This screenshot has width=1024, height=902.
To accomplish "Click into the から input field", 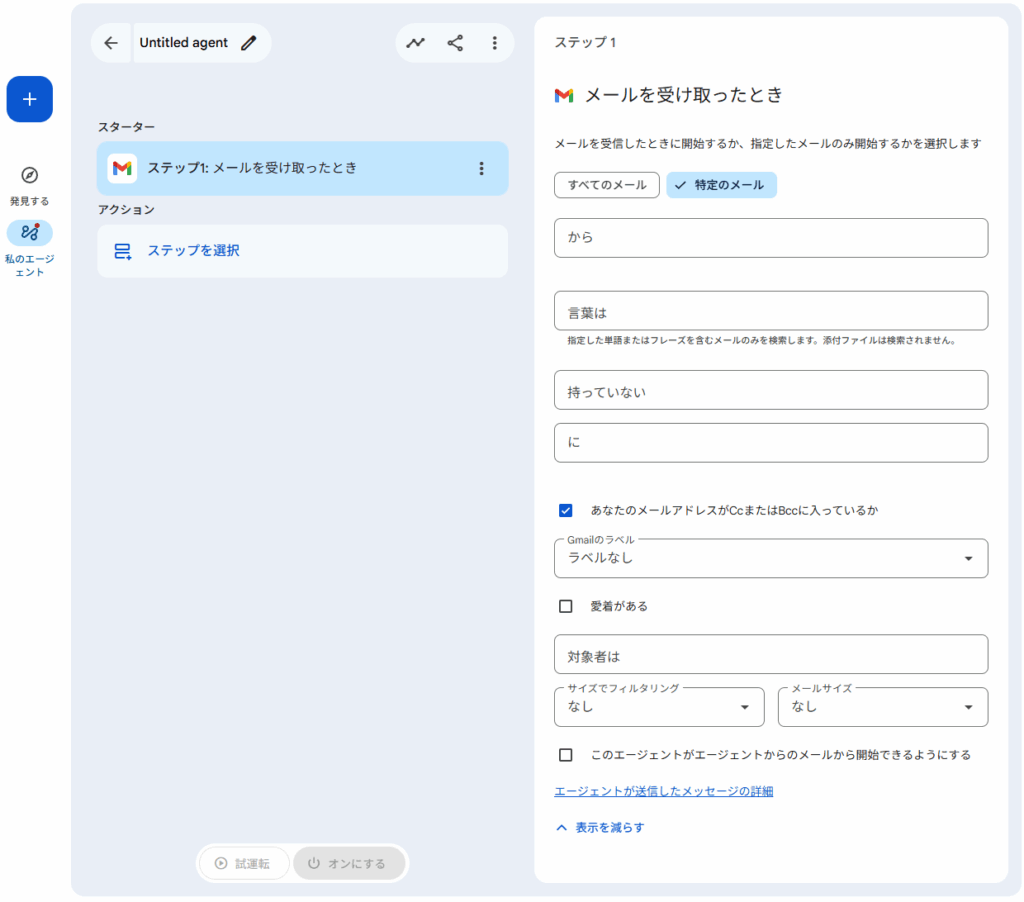I will (770, 238).
